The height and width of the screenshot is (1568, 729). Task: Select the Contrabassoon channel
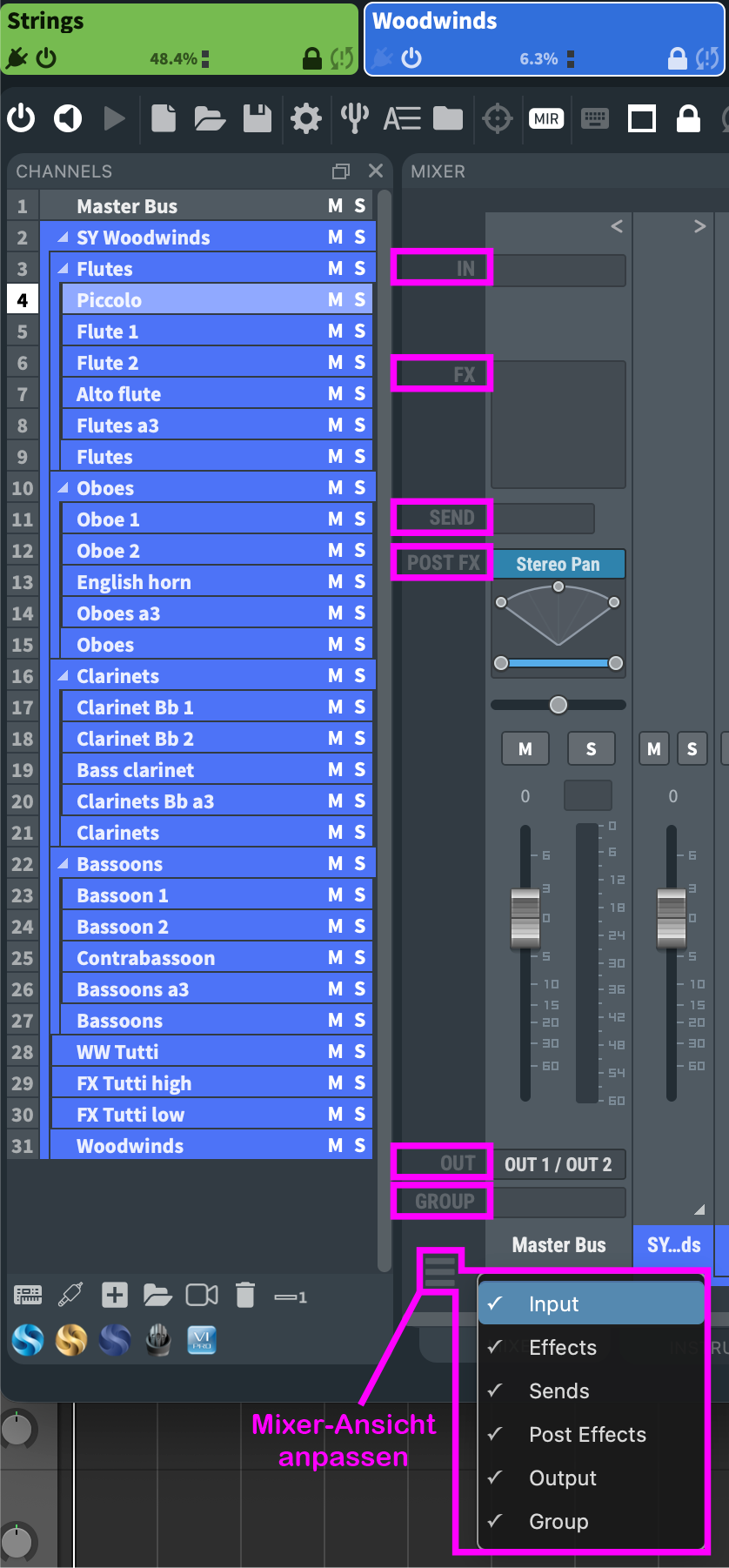[145, 958]
